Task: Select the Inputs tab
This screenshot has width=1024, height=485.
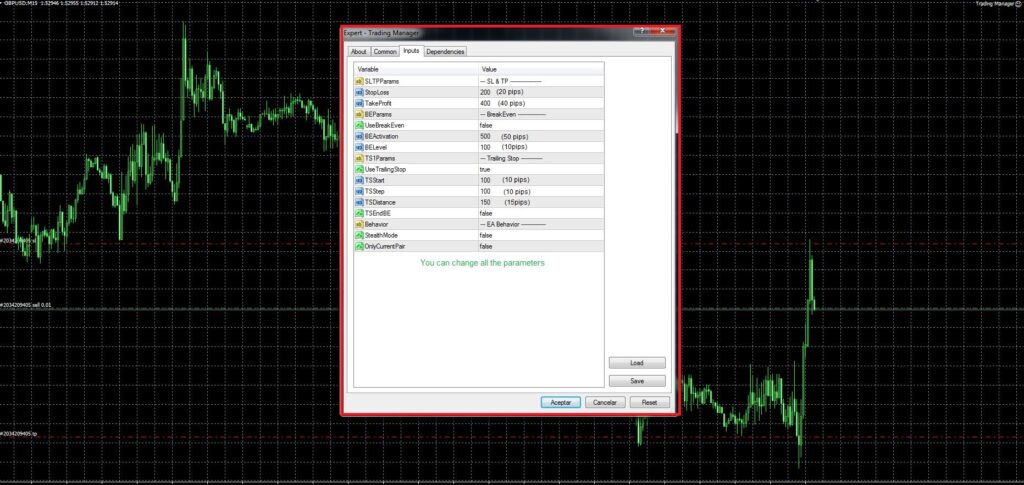Action: click(411, 50)
